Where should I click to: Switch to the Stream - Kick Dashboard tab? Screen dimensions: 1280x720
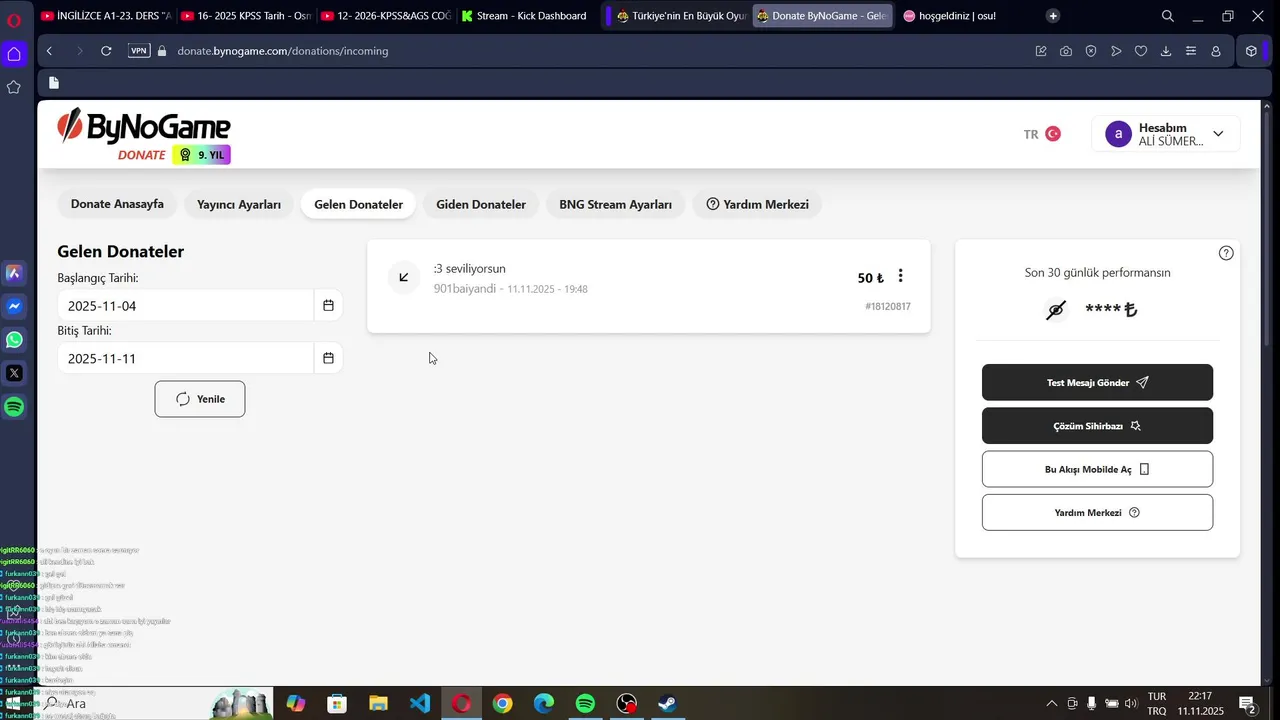[x=526, y=16]
